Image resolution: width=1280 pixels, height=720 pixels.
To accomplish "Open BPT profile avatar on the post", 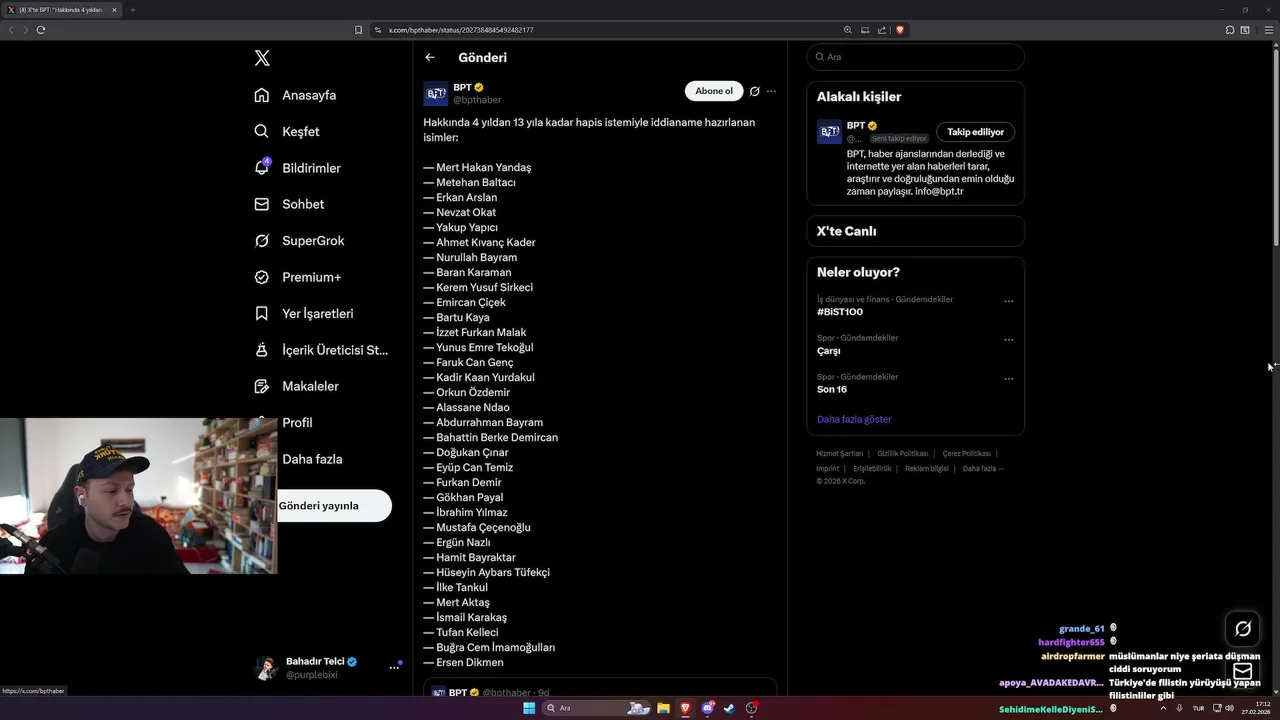I will [436, 94].
